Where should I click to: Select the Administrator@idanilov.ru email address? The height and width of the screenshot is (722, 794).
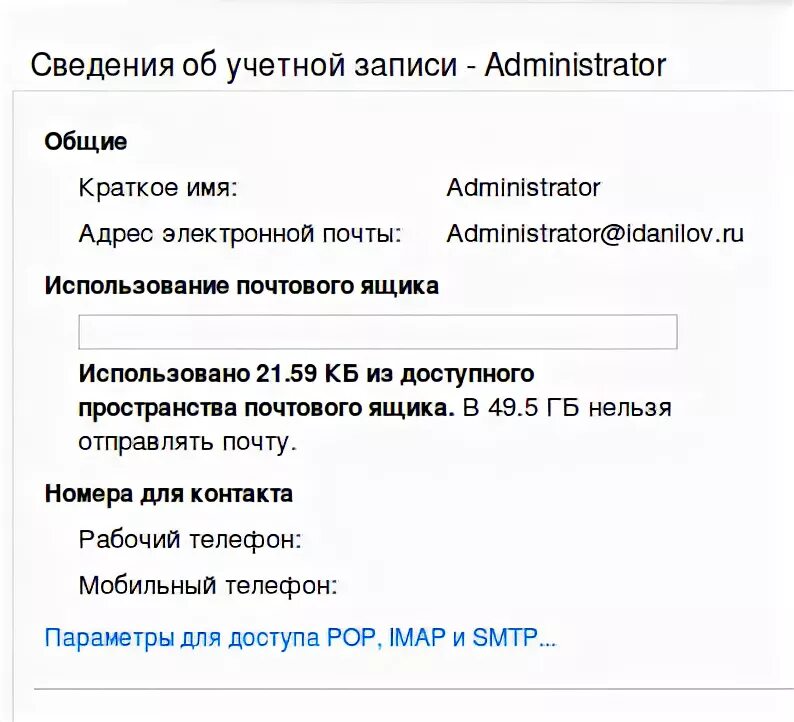point(595,234)
